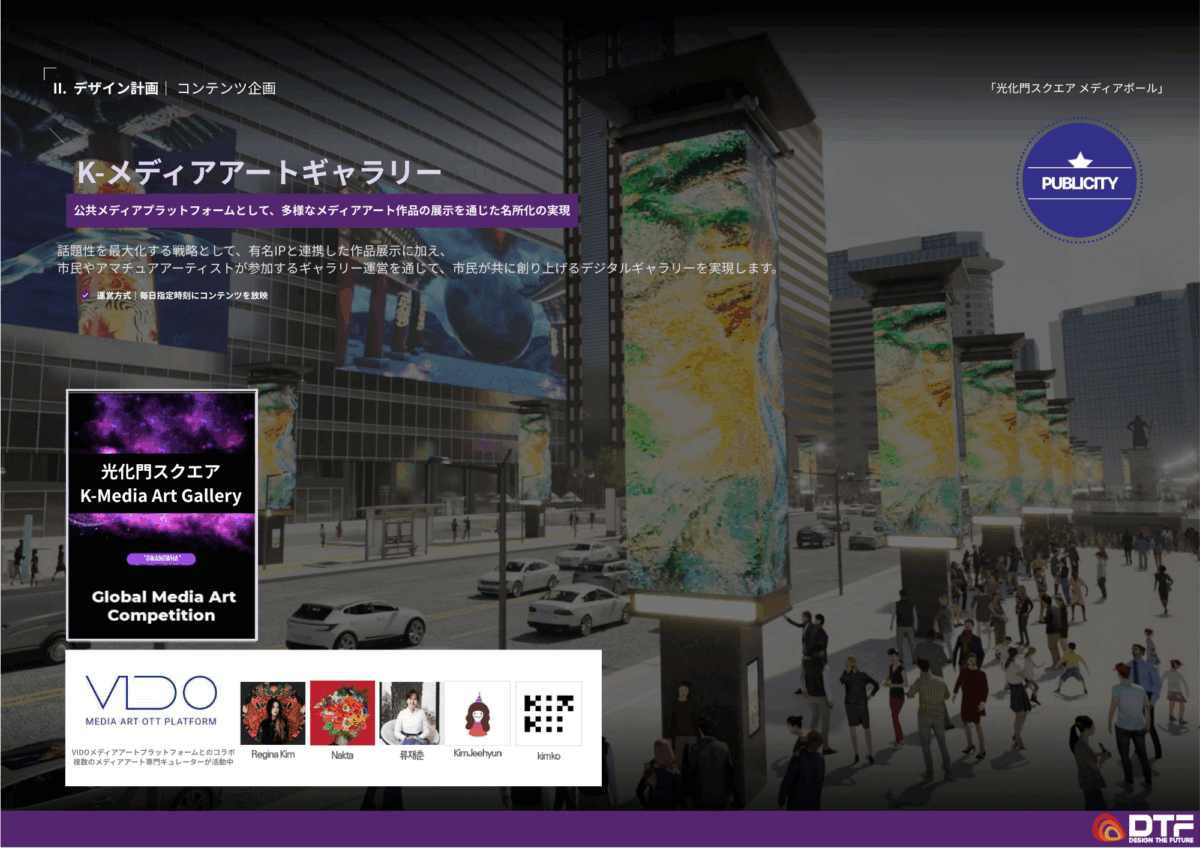Select the kimko pixel logo icon

pos(548,713)
